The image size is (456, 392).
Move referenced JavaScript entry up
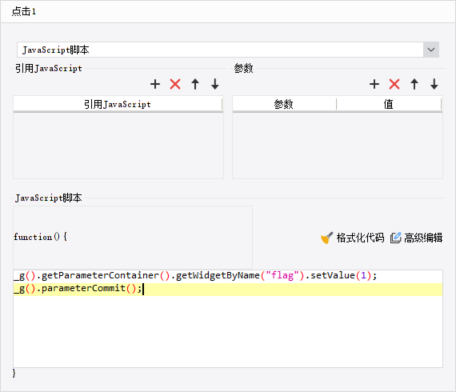pyautogui.click(x=195, y=84)
